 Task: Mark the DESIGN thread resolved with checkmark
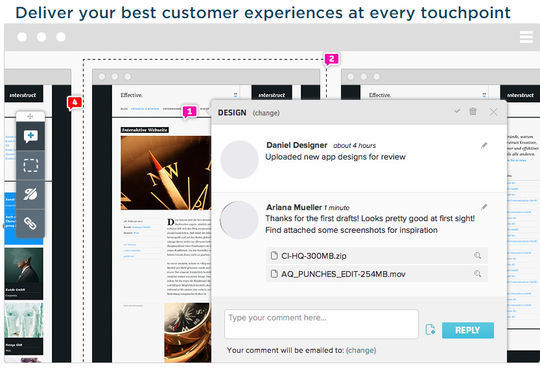pyautogui.click(x=457, y=111)
